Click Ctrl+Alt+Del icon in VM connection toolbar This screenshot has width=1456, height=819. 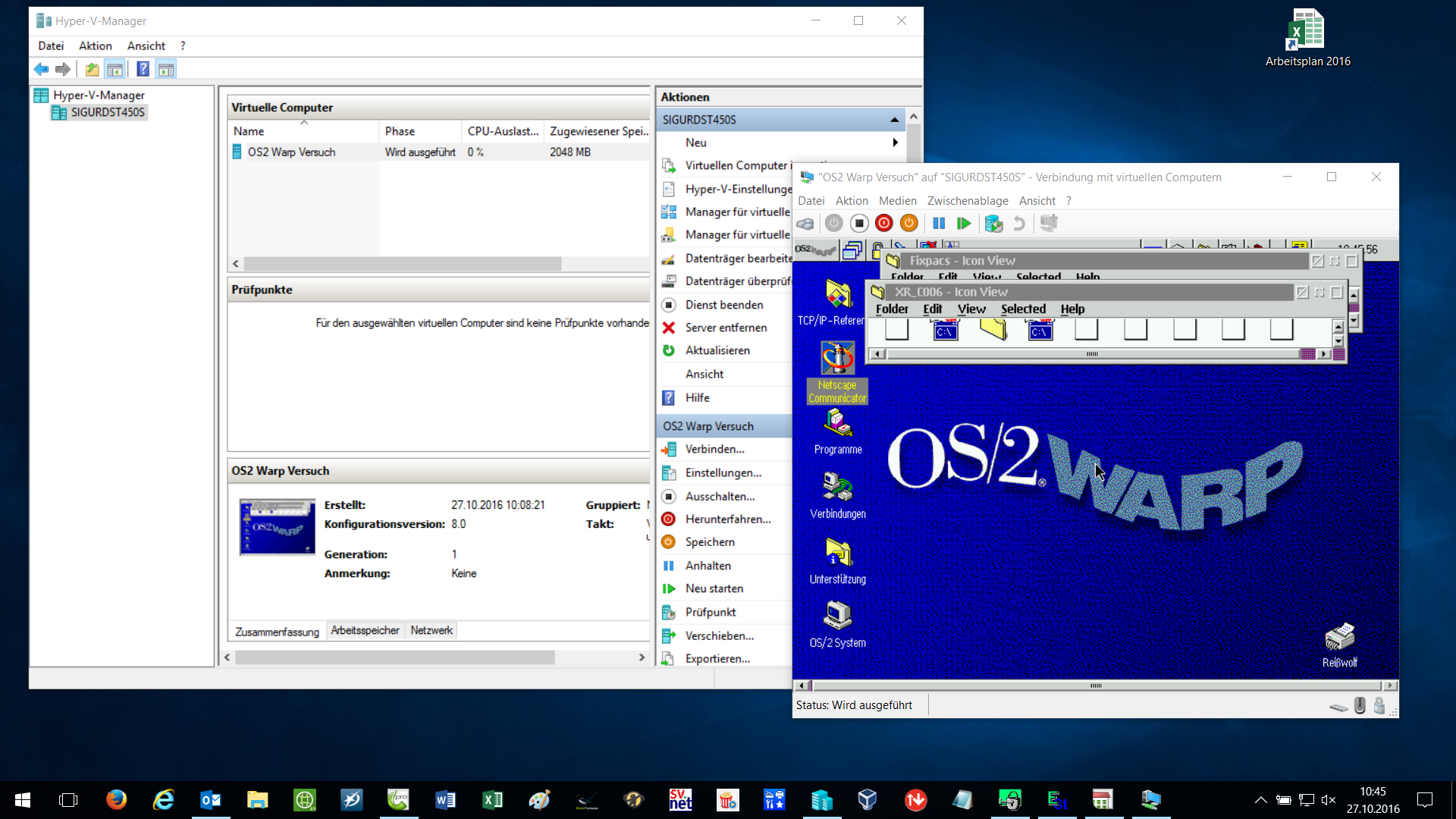[x=805, y=224]
